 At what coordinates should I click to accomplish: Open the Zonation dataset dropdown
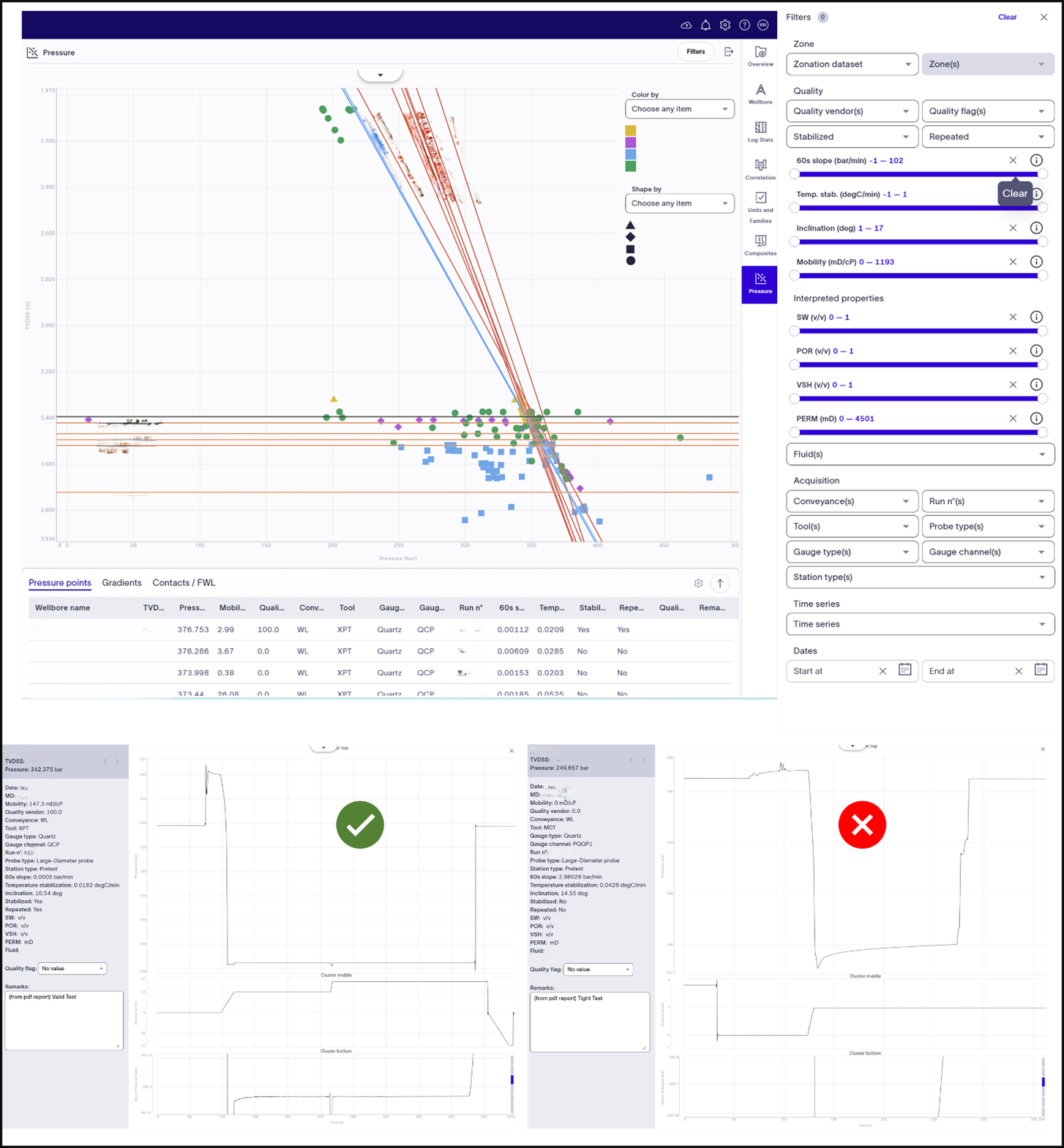(852, 64)
